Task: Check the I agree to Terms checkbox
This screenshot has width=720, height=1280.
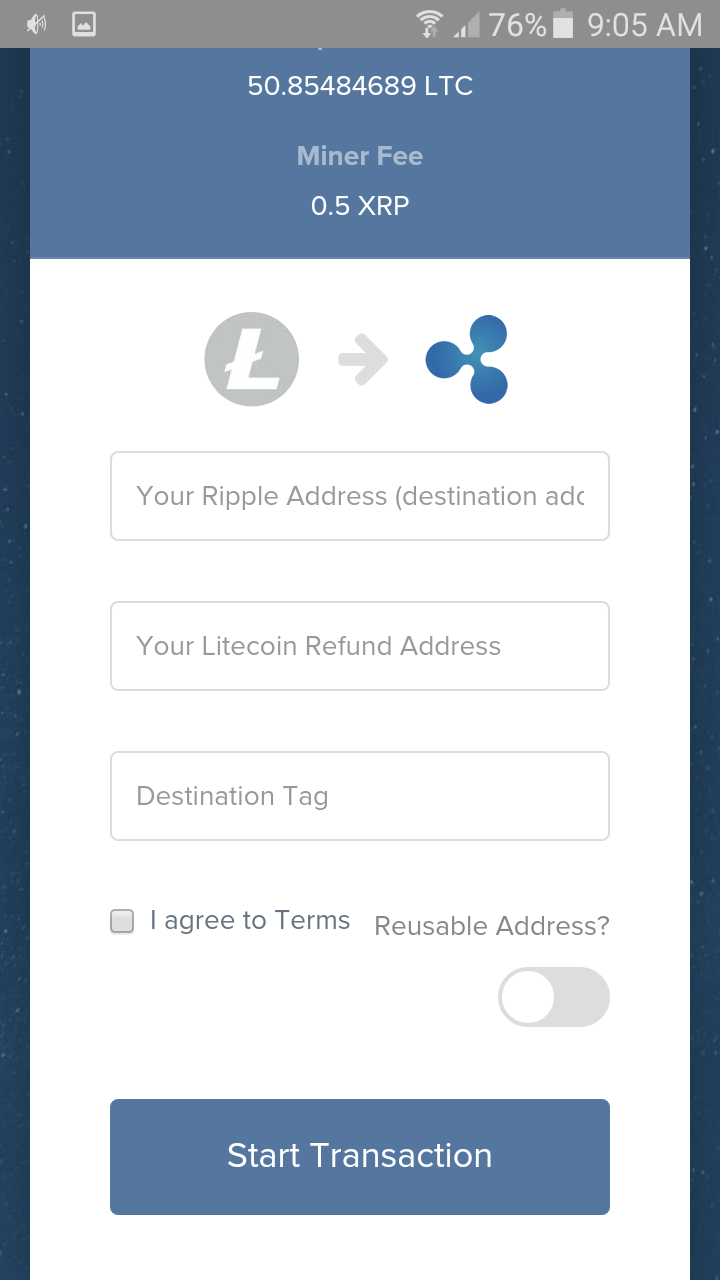Action: 121,921
